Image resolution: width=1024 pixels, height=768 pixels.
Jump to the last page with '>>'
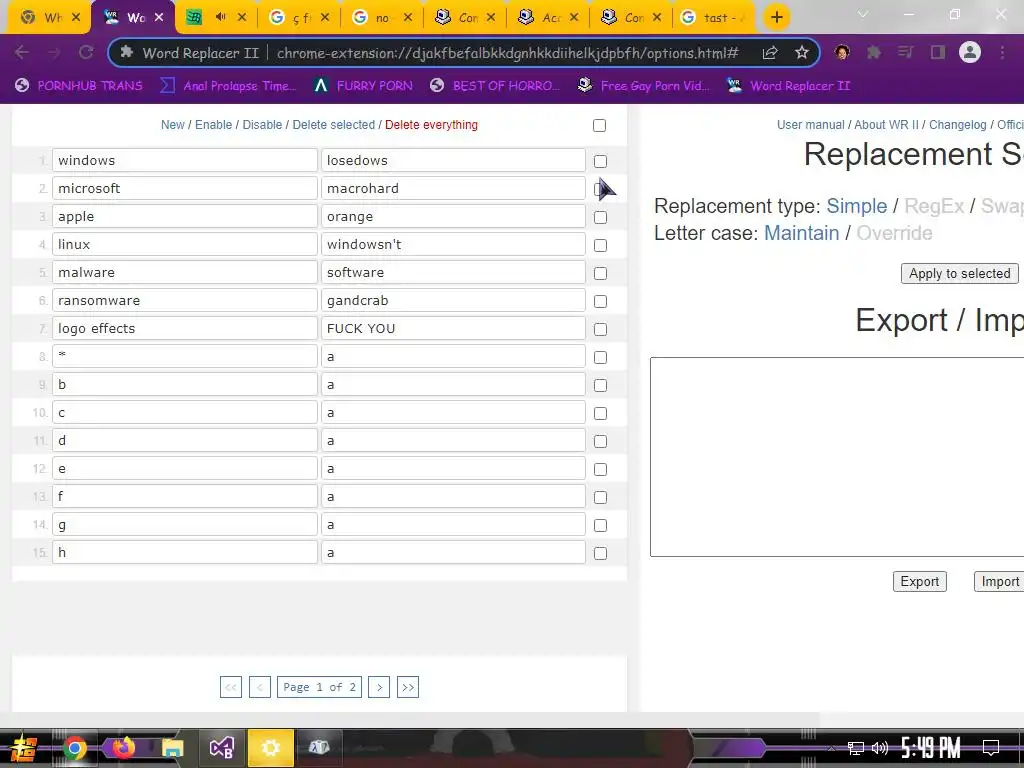(408, 687)
